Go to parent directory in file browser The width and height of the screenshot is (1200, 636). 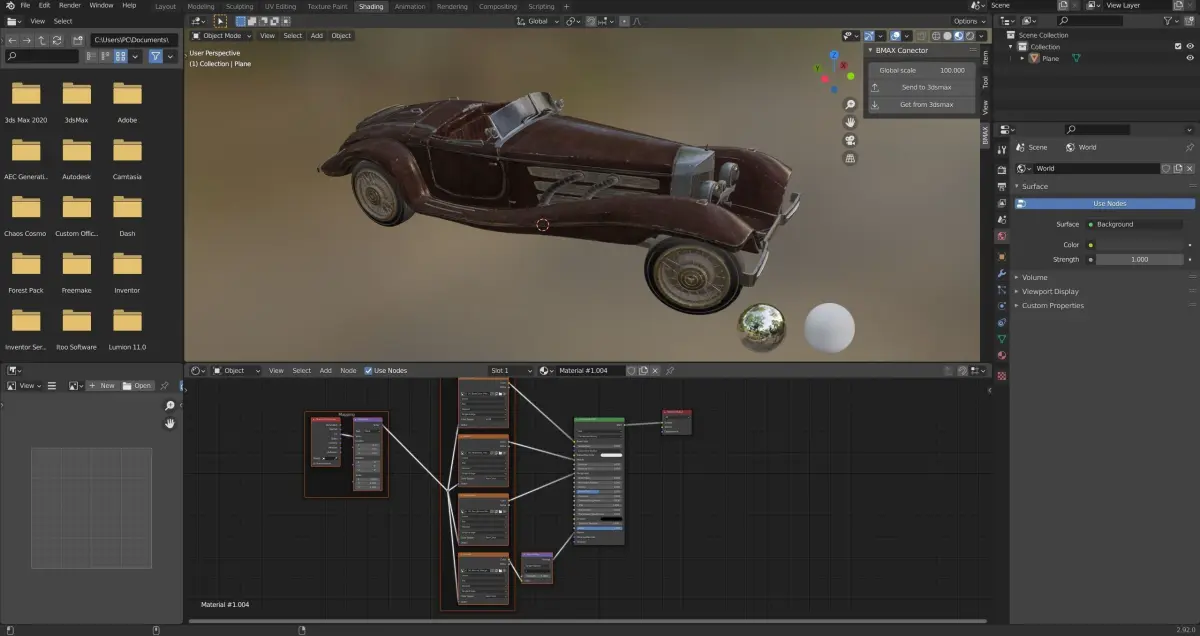click(x=41, y=40)
